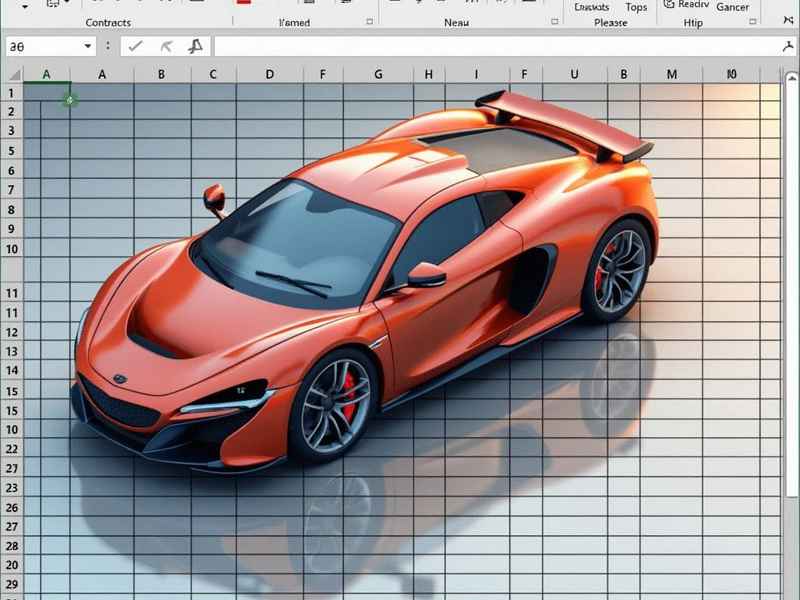Click the Tops ribbon button
The width and height of the screenshot is (800, 600).
(636, 7)
